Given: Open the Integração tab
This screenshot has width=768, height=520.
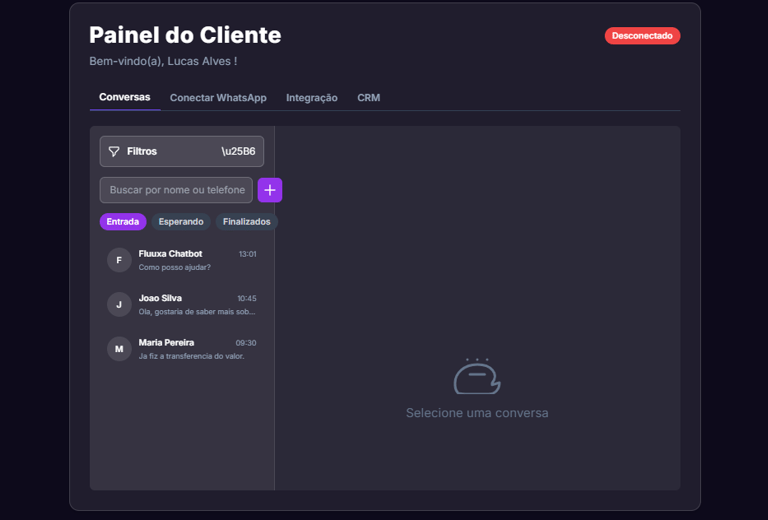Looking at the screenshot, I should tap(312, 97).
